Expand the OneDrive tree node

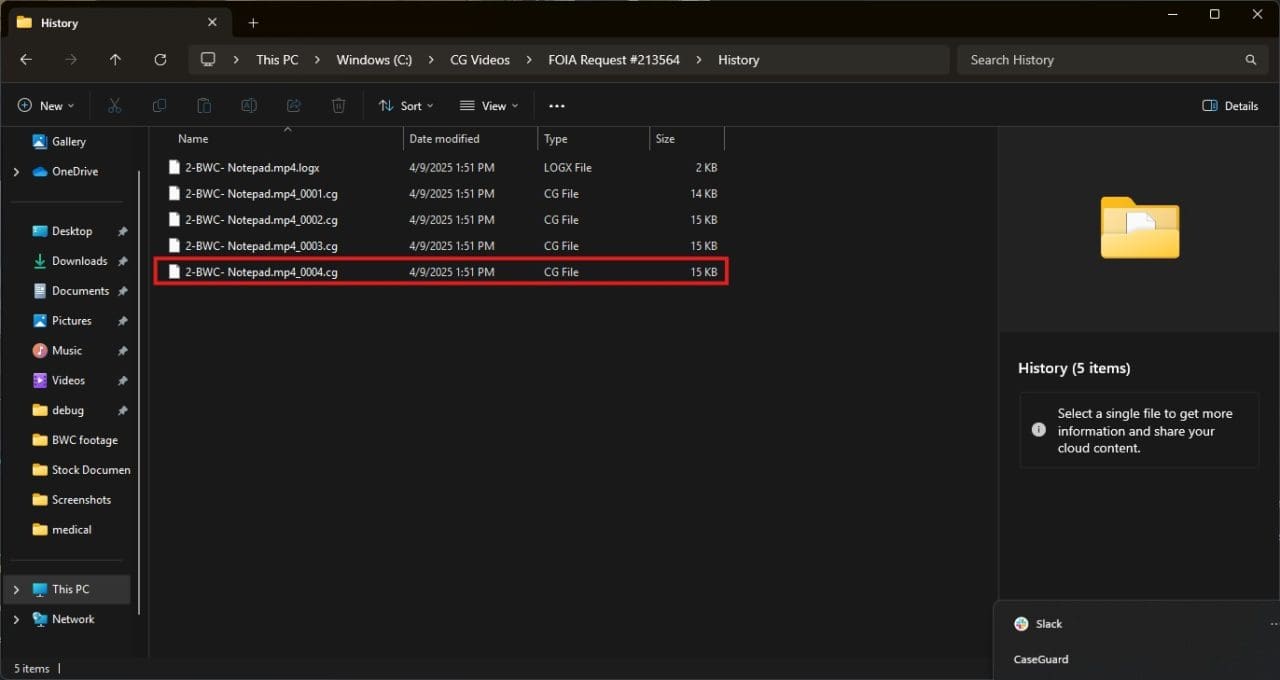pos(16,172)
